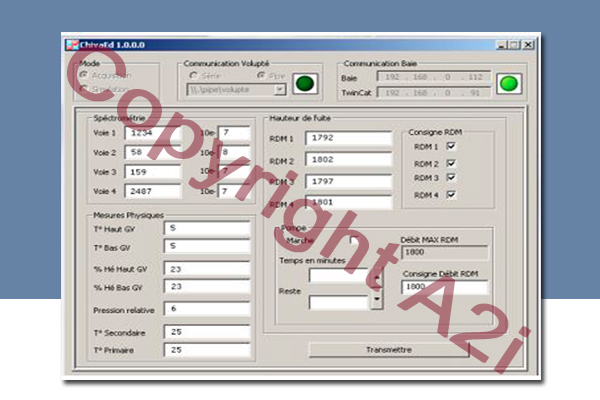Minimize the ChivaEd window
This screenshot has height=400, width=600.
(500, 44)
